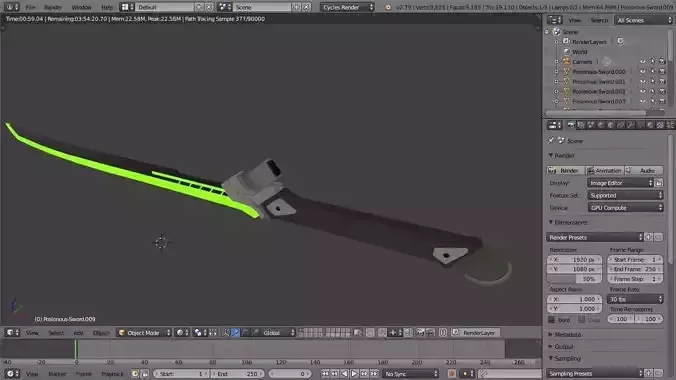Open the 30 fps frame rate dropdown
The image size is (676, 380).
635,299
